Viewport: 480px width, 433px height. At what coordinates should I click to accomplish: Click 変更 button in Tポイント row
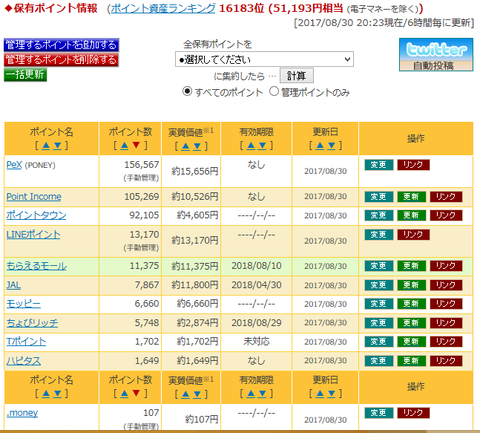[x=379, y=342]
